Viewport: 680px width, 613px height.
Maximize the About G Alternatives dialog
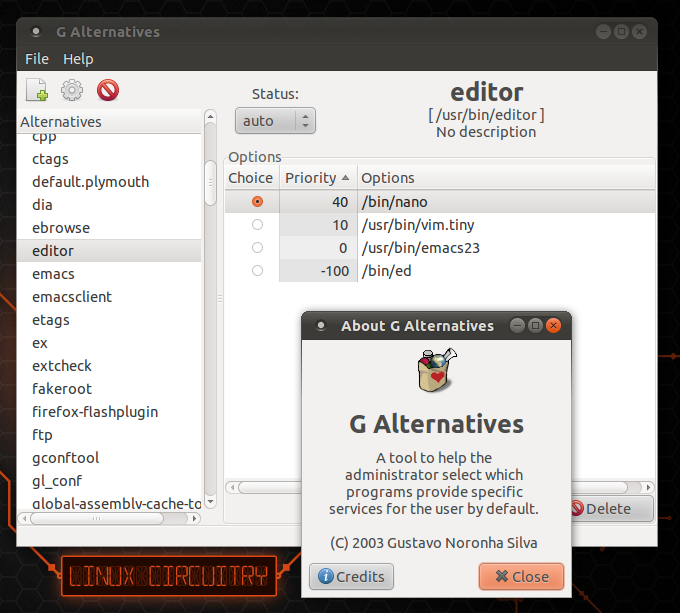coord(535,326)
